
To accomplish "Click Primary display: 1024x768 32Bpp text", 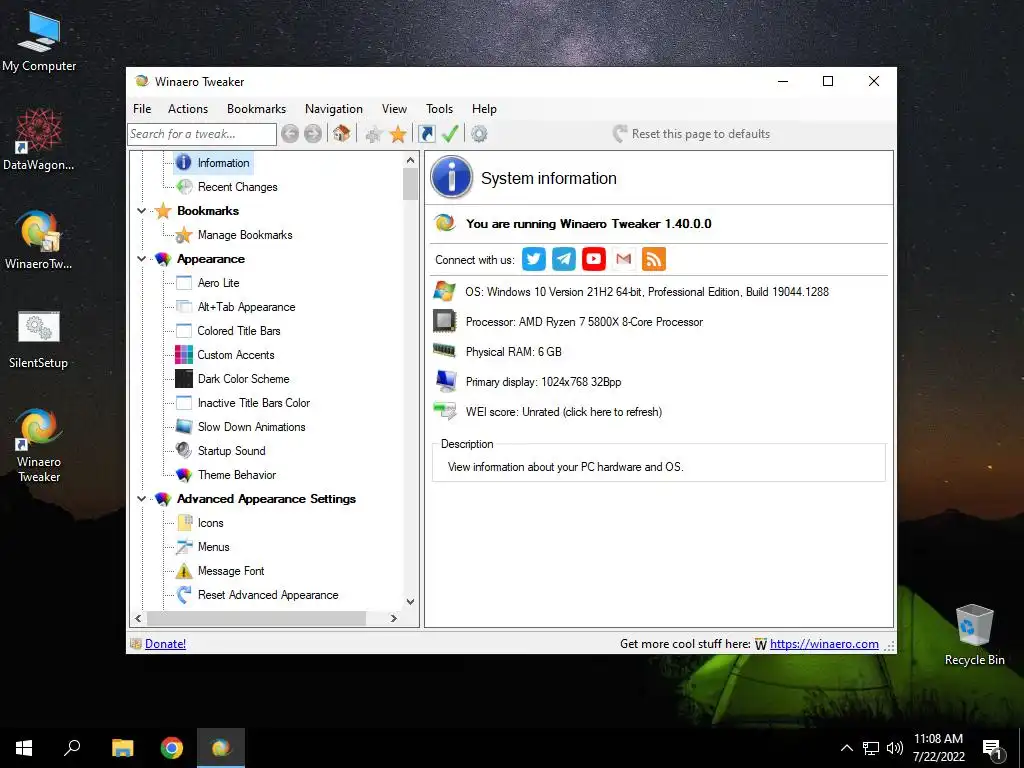I will tap(543, 382).
